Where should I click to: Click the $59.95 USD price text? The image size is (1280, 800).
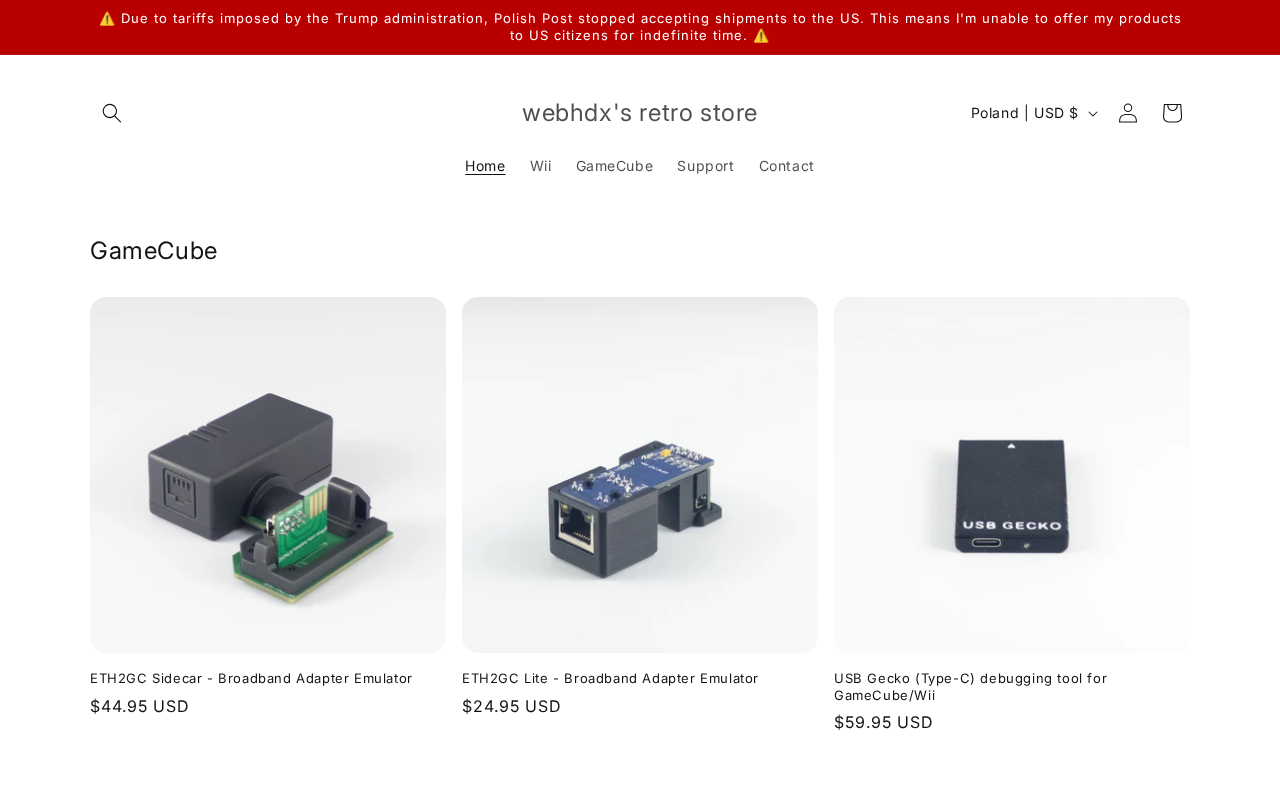[x=883, y=722]
